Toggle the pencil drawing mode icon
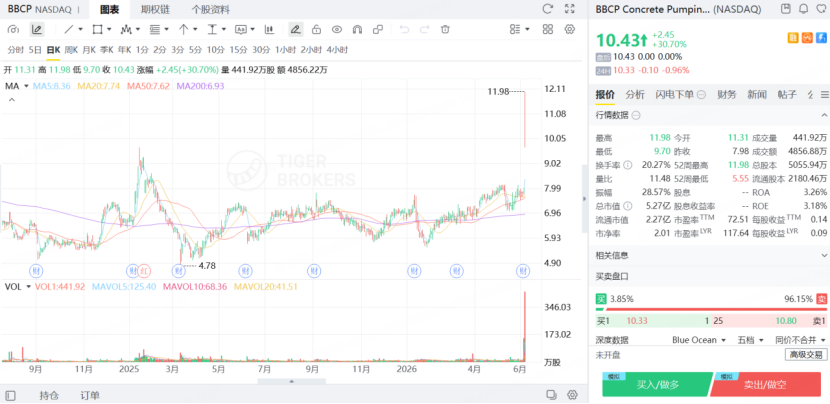Viewport: 830px width, 404px height. (37, 29)
